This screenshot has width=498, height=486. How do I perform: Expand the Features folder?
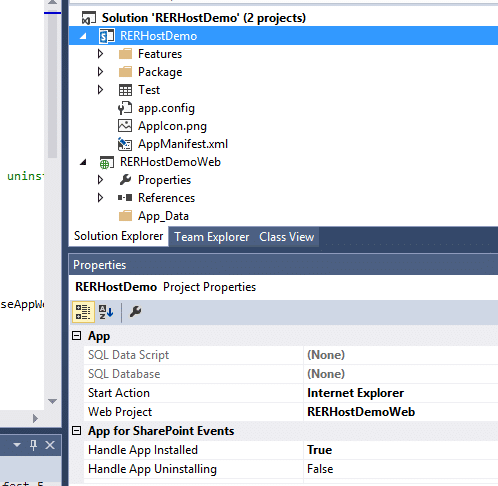100,54
